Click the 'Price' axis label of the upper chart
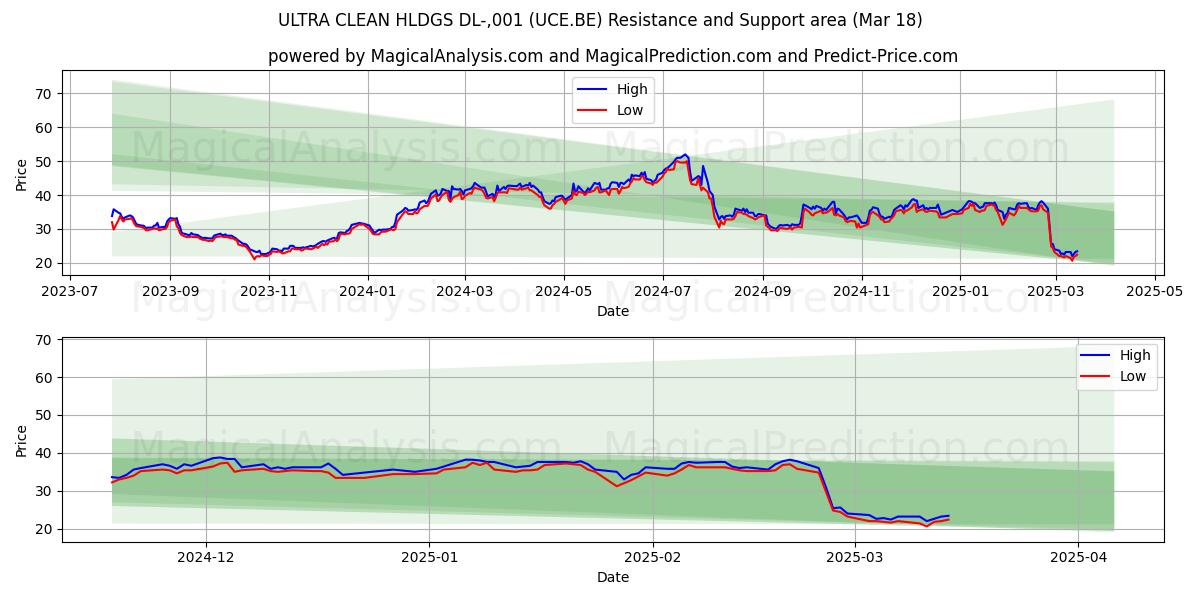This screenshot has width=1200, height=600. pyautogui.click(x=22, y=174)
